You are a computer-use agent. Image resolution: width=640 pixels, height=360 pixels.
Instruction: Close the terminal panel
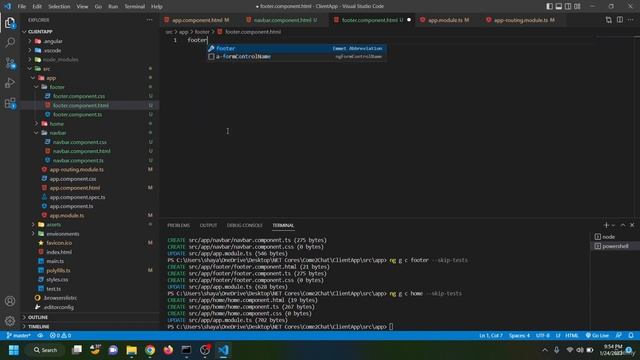coord(632,225)
